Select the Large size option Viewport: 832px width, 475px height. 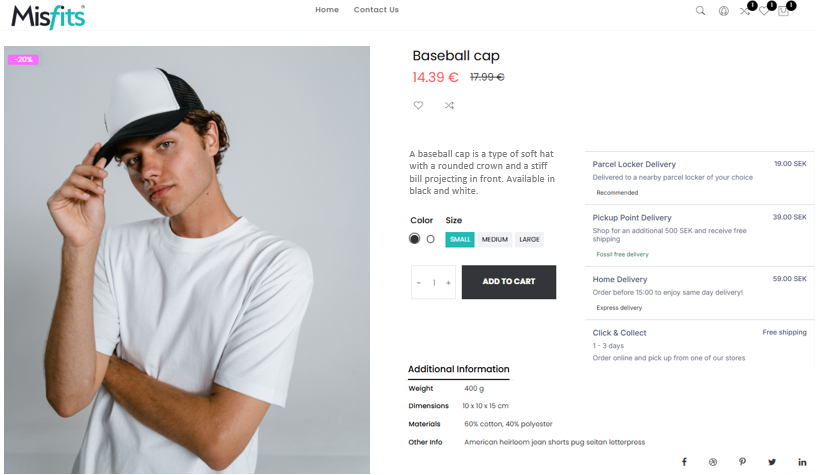click(x=529, y=239)
